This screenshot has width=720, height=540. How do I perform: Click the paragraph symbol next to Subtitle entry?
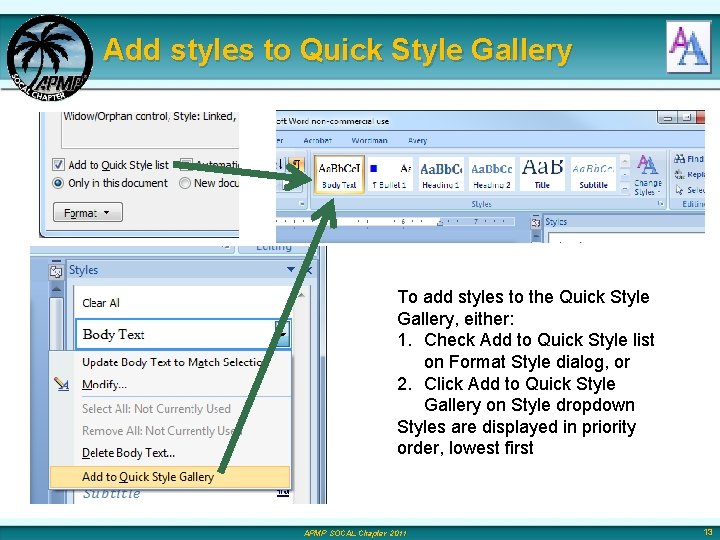coord(283,492)
